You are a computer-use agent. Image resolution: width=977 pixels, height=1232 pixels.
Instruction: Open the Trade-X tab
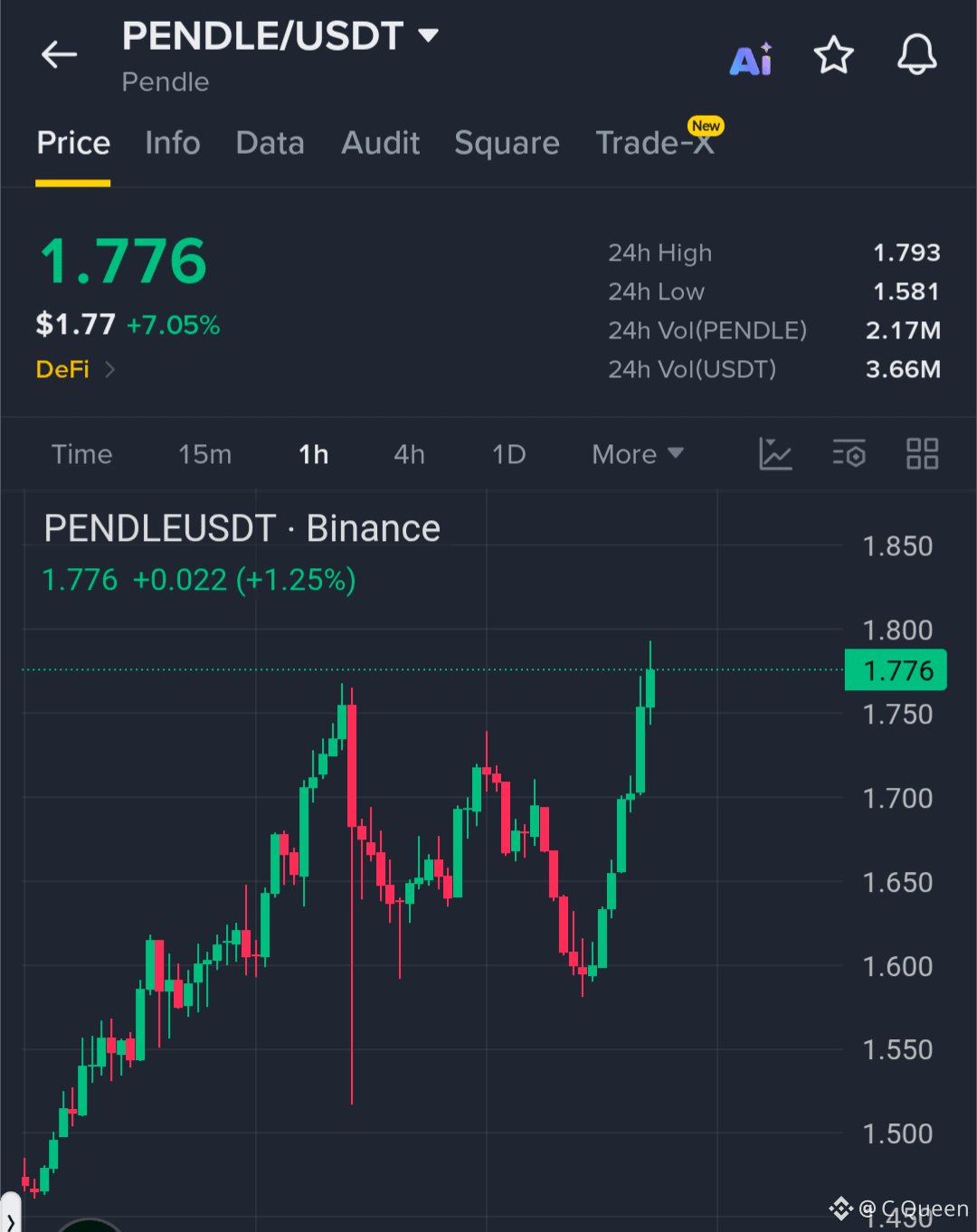656,143
